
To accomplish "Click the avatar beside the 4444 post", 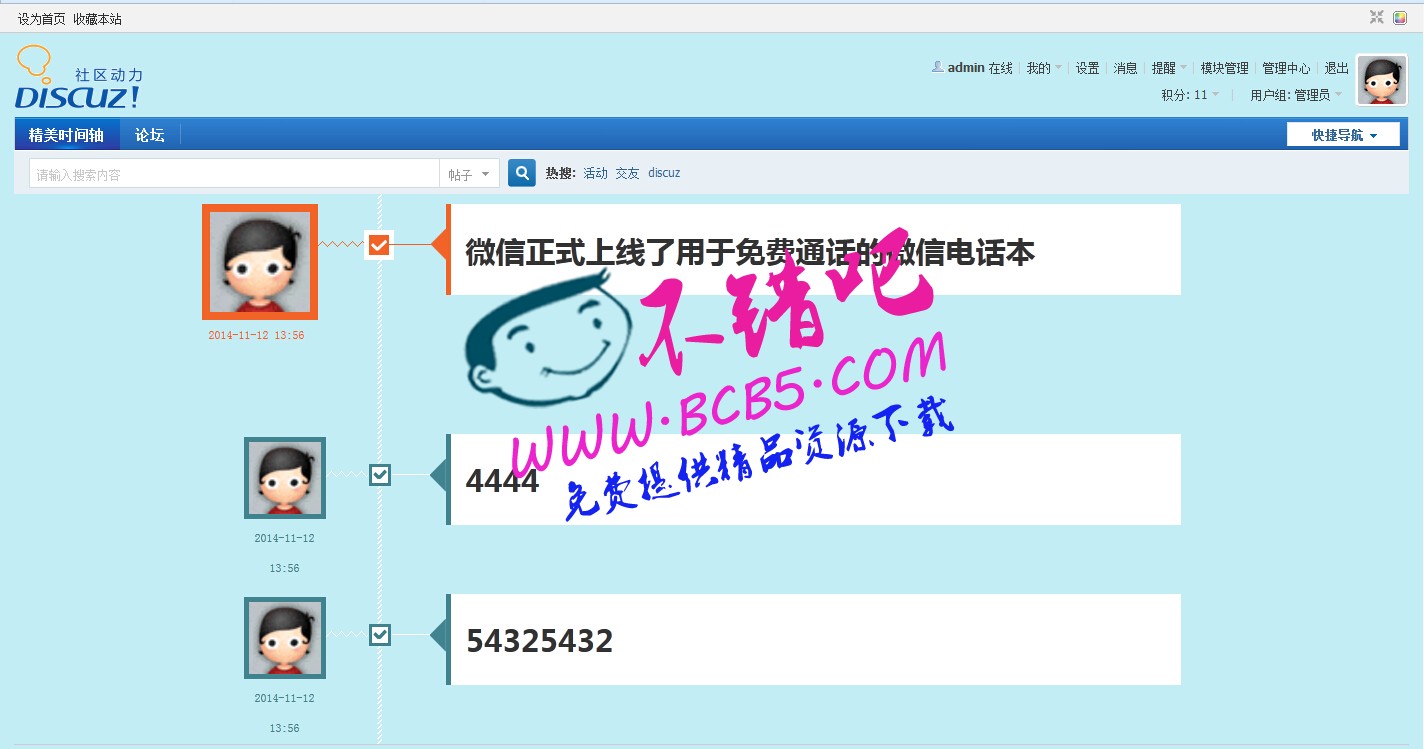I will click(285, 478).
